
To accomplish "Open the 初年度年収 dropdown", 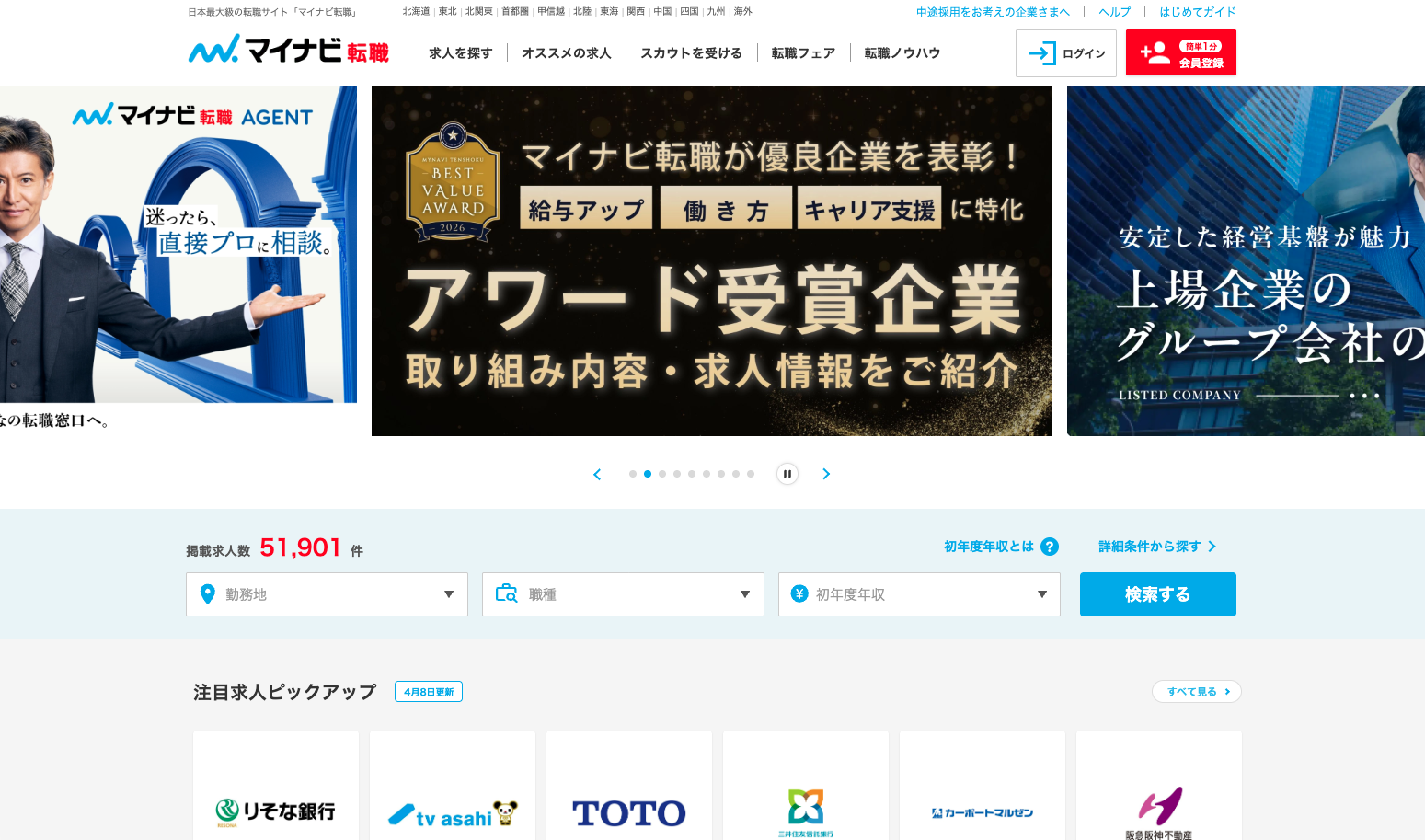I will point(919,594).
